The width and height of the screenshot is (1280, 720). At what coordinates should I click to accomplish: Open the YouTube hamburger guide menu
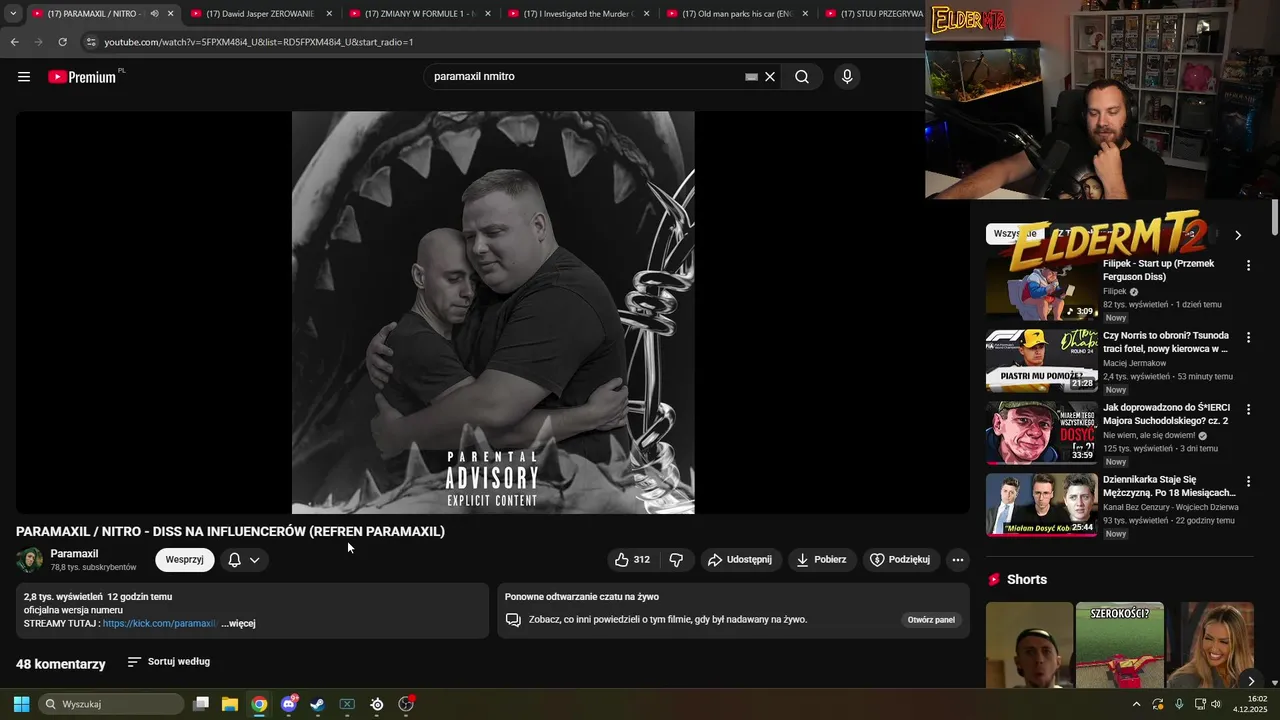tap(24, 77)
